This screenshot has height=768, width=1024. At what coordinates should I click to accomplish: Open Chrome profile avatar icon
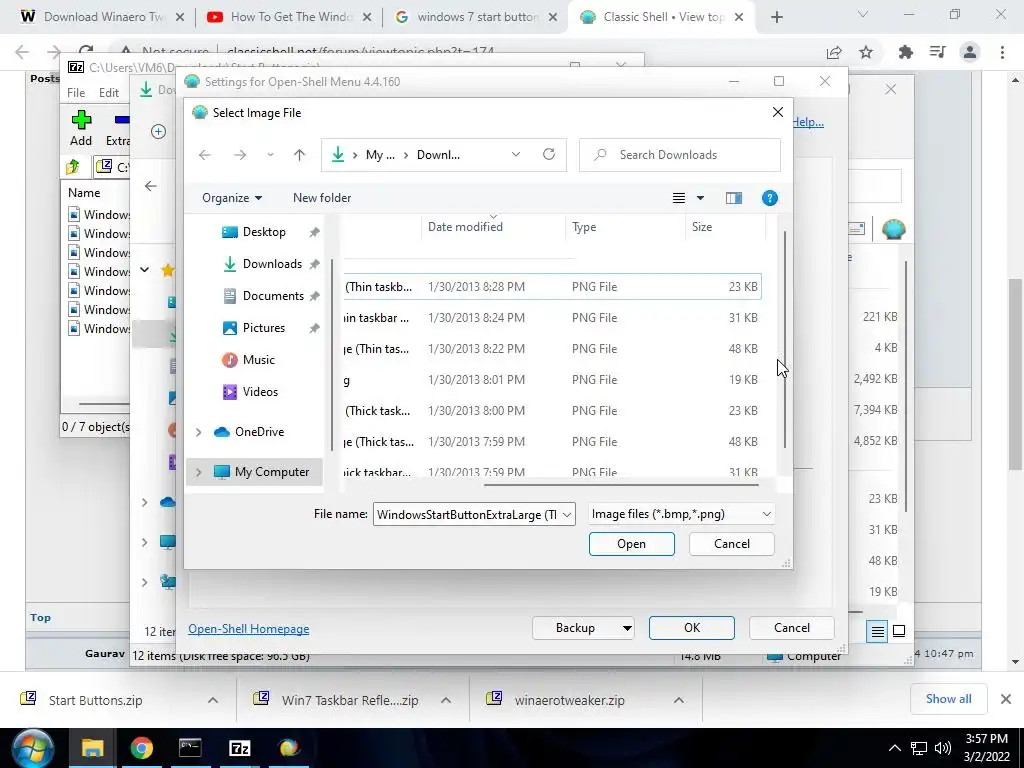click(x=970, y=52)
